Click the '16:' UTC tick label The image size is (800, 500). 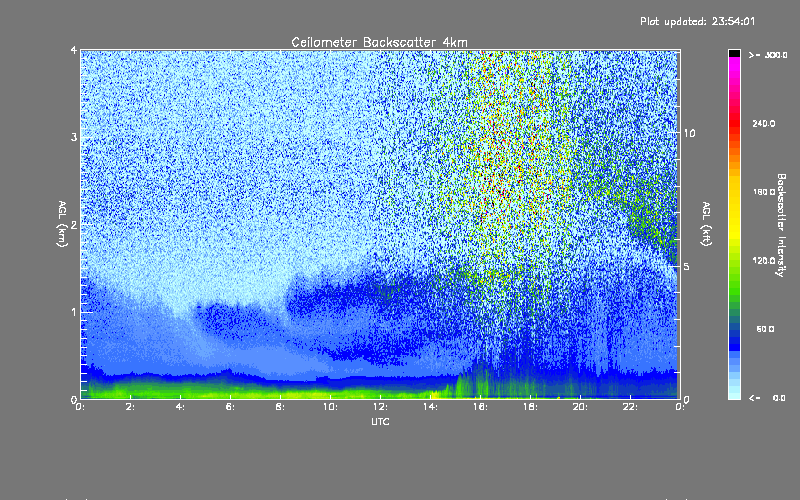pyautogui.click(x=480, y=407)
